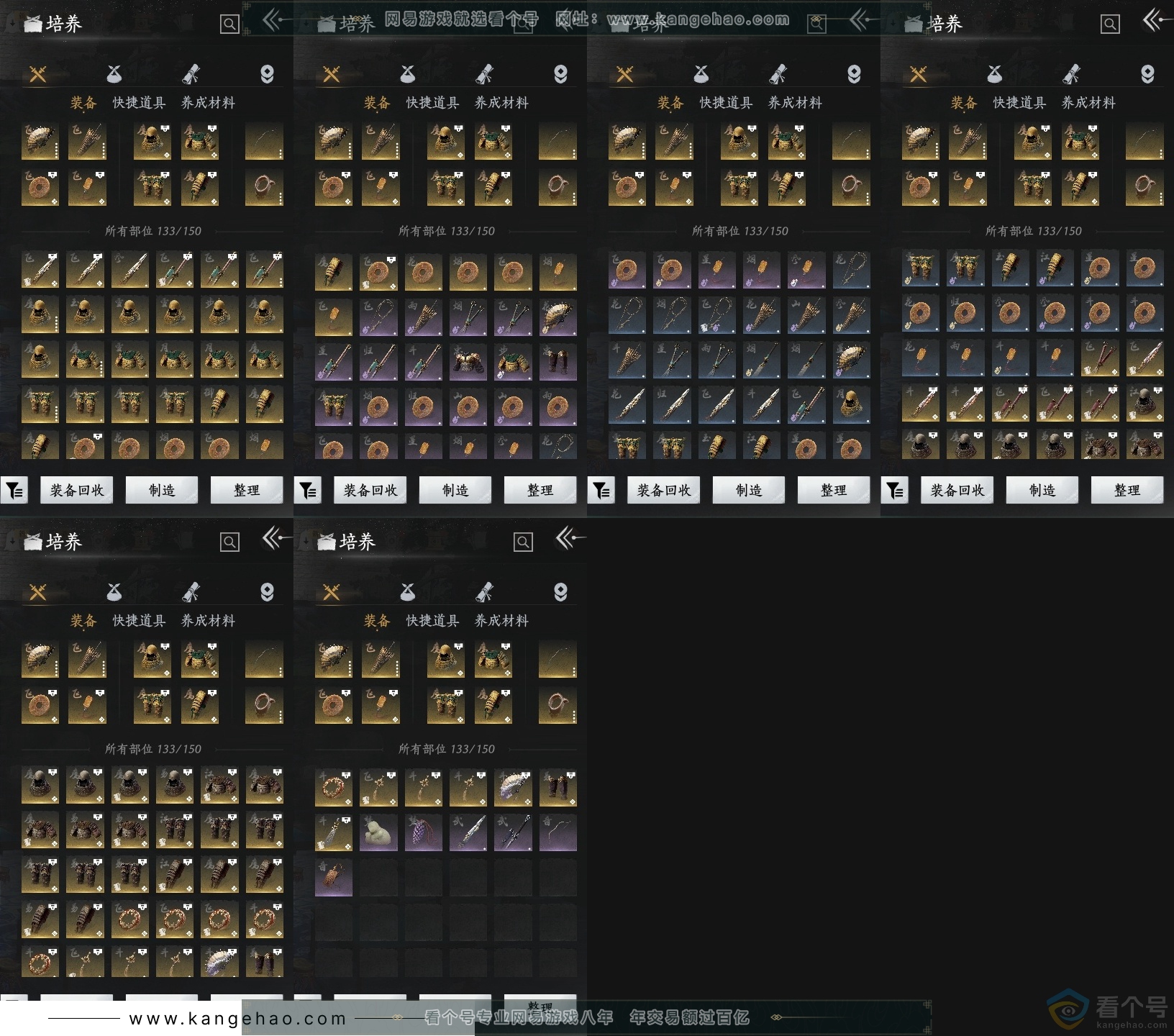Click 整理 button in top-right panel
Viewport: 1174px width, 1036px height.
click(x=1127, y=490)
